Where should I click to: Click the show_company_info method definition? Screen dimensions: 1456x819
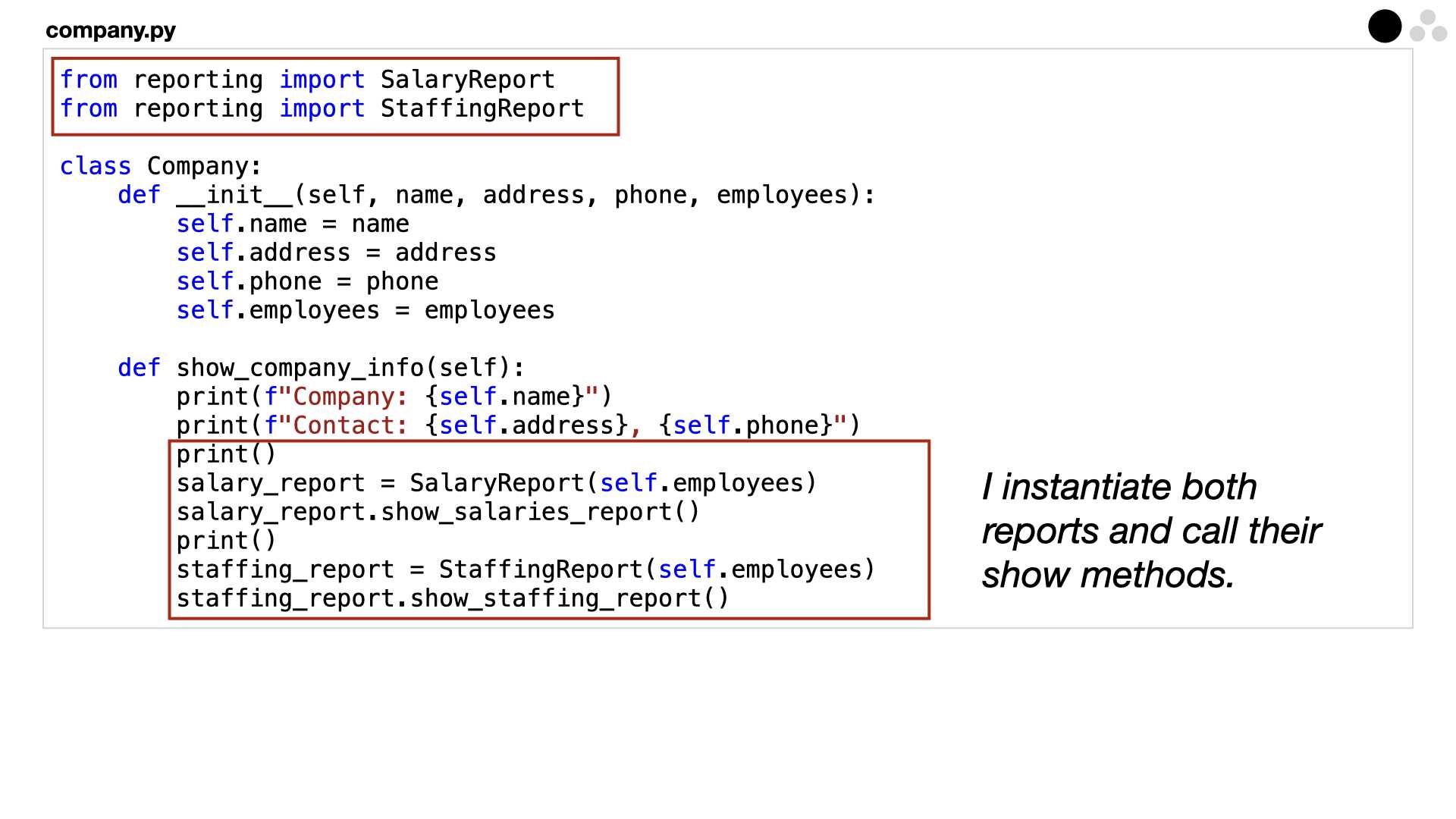(322, 368)
